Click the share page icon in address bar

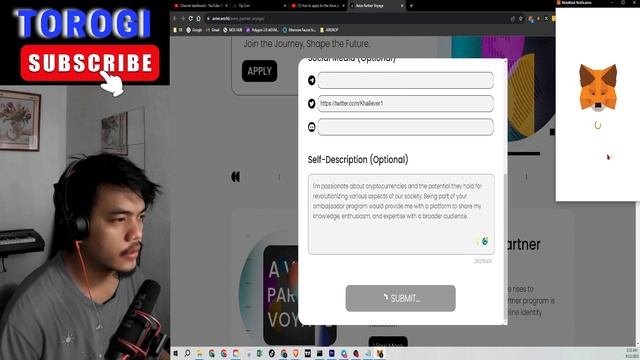tap(513, 18)
